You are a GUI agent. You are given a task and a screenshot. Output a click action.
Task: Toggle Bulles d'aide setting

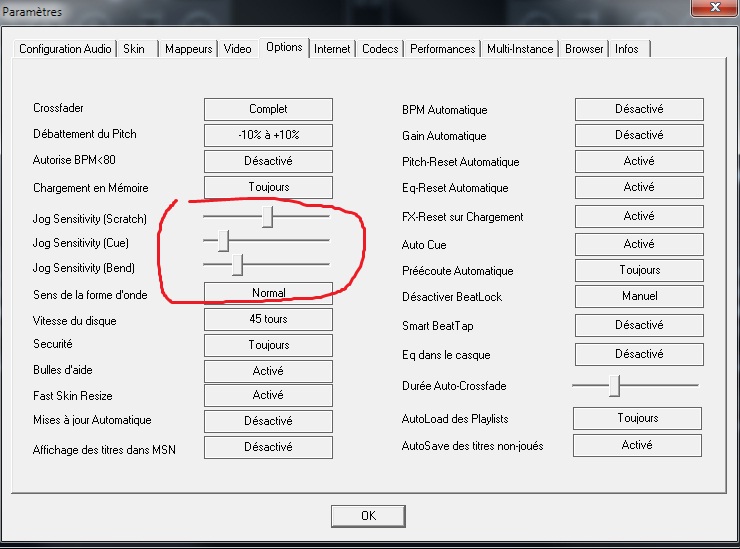[268, 371]
